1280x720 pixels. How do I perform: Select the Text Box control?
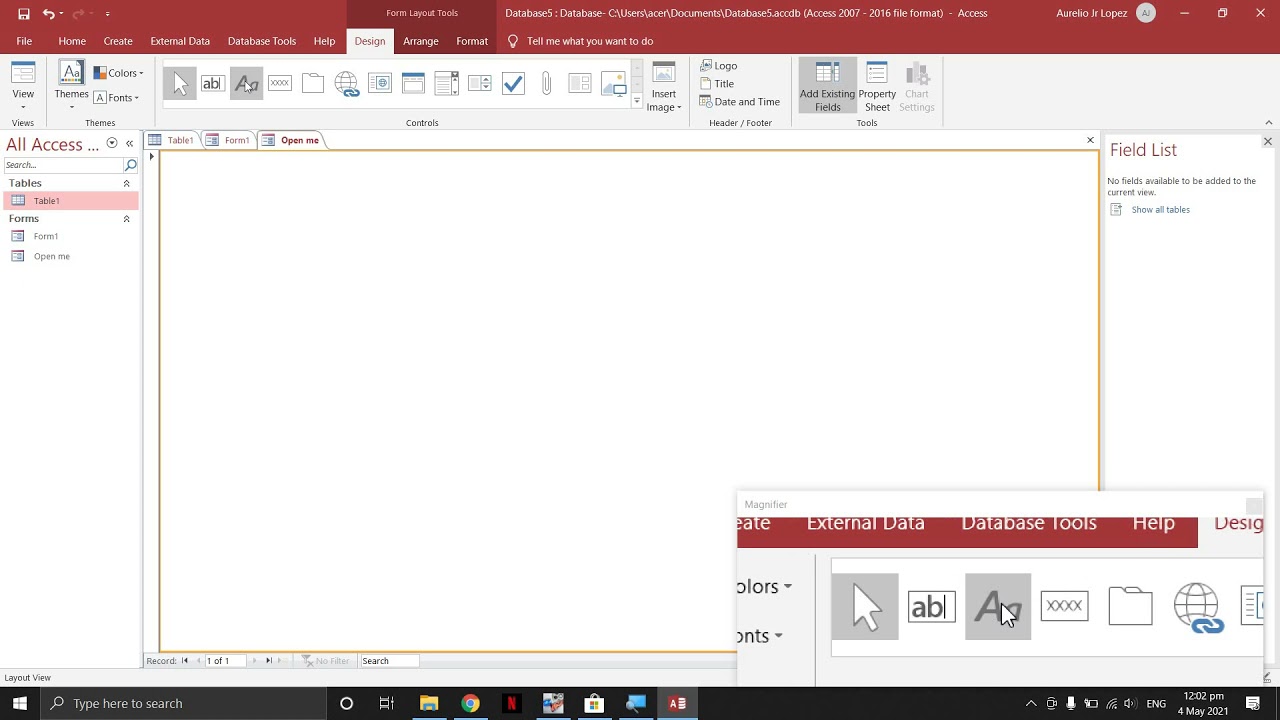(212, 84)
